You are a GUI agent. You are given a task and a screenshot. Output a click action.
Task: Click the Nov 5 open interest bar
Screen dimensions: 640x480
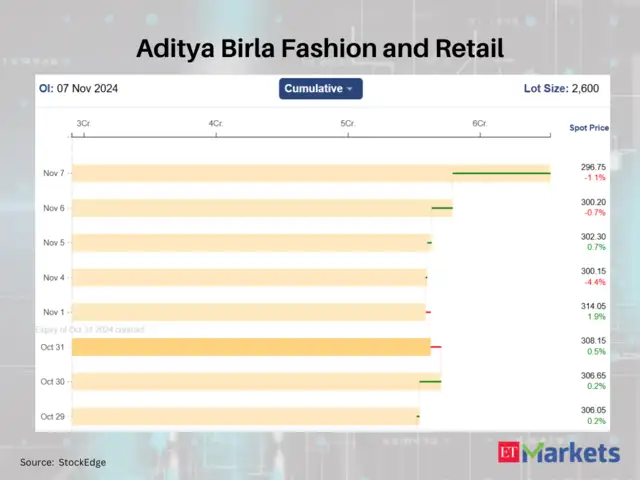click(x=251, y=243)
